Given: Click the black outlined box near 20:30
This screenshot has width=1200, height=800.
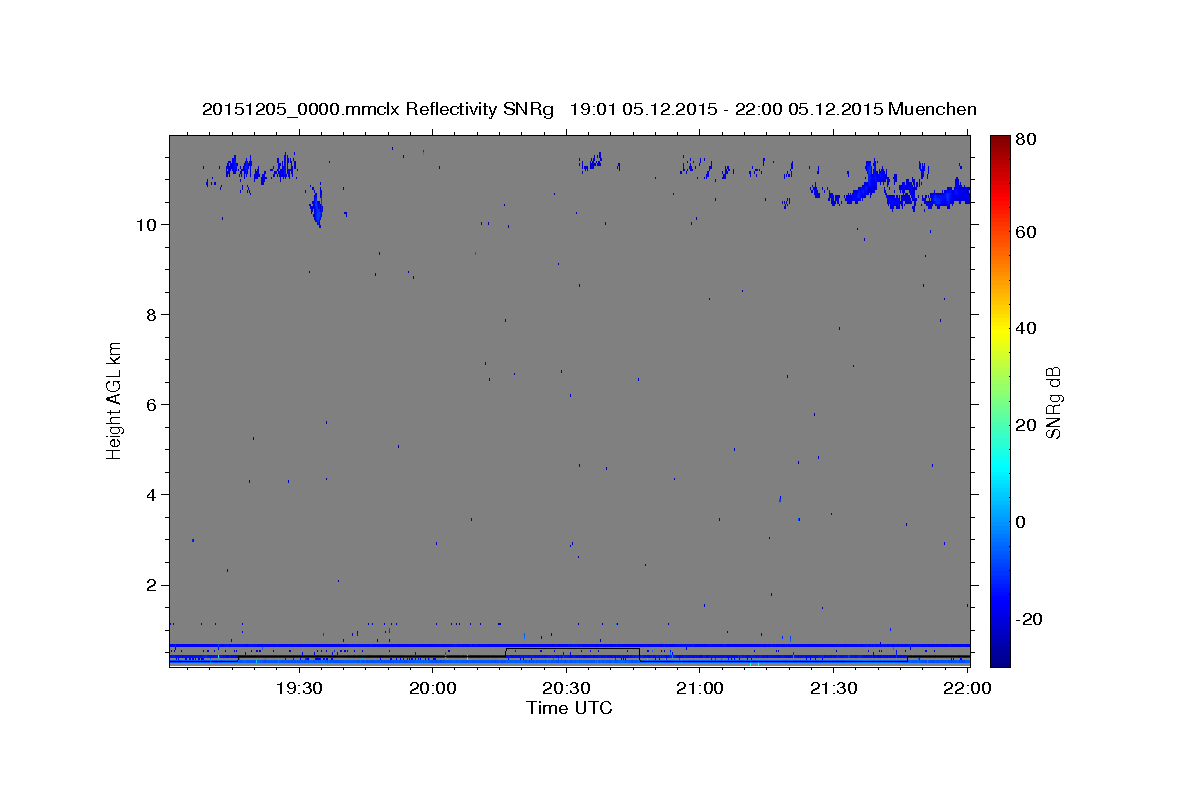Looking at the screenshot, I should (x=572, y=653).
